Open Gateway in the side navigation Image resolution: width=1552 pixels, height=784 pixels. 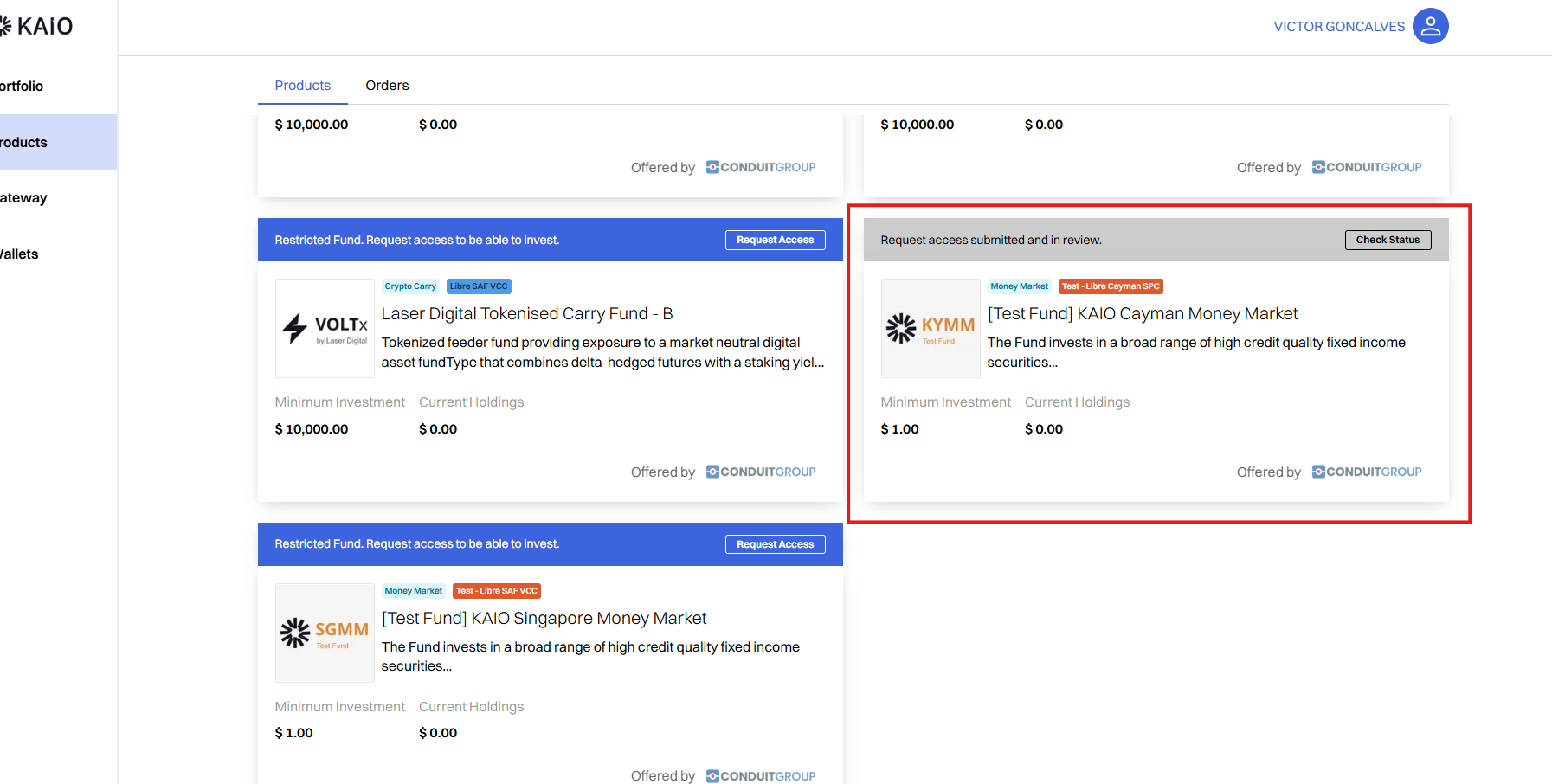pyautogui.click(x=24, y=197)
